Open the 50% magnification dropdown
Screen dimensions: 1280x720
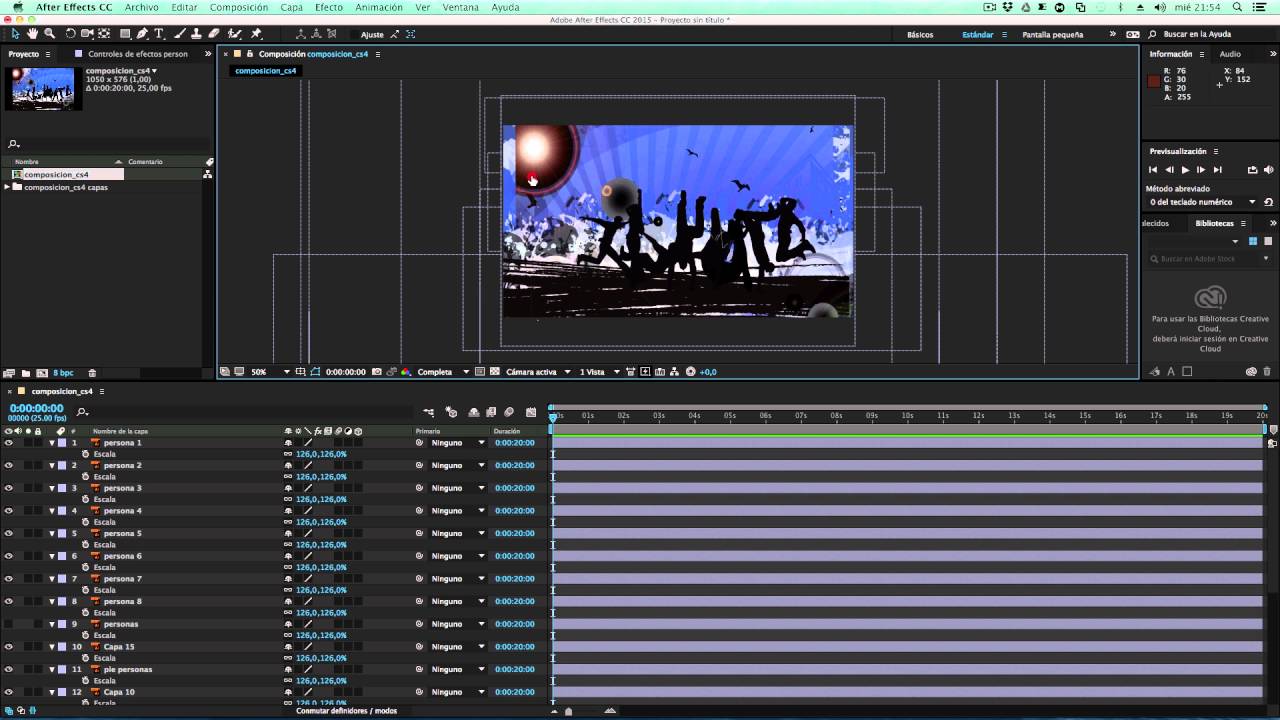pos(270,372)
